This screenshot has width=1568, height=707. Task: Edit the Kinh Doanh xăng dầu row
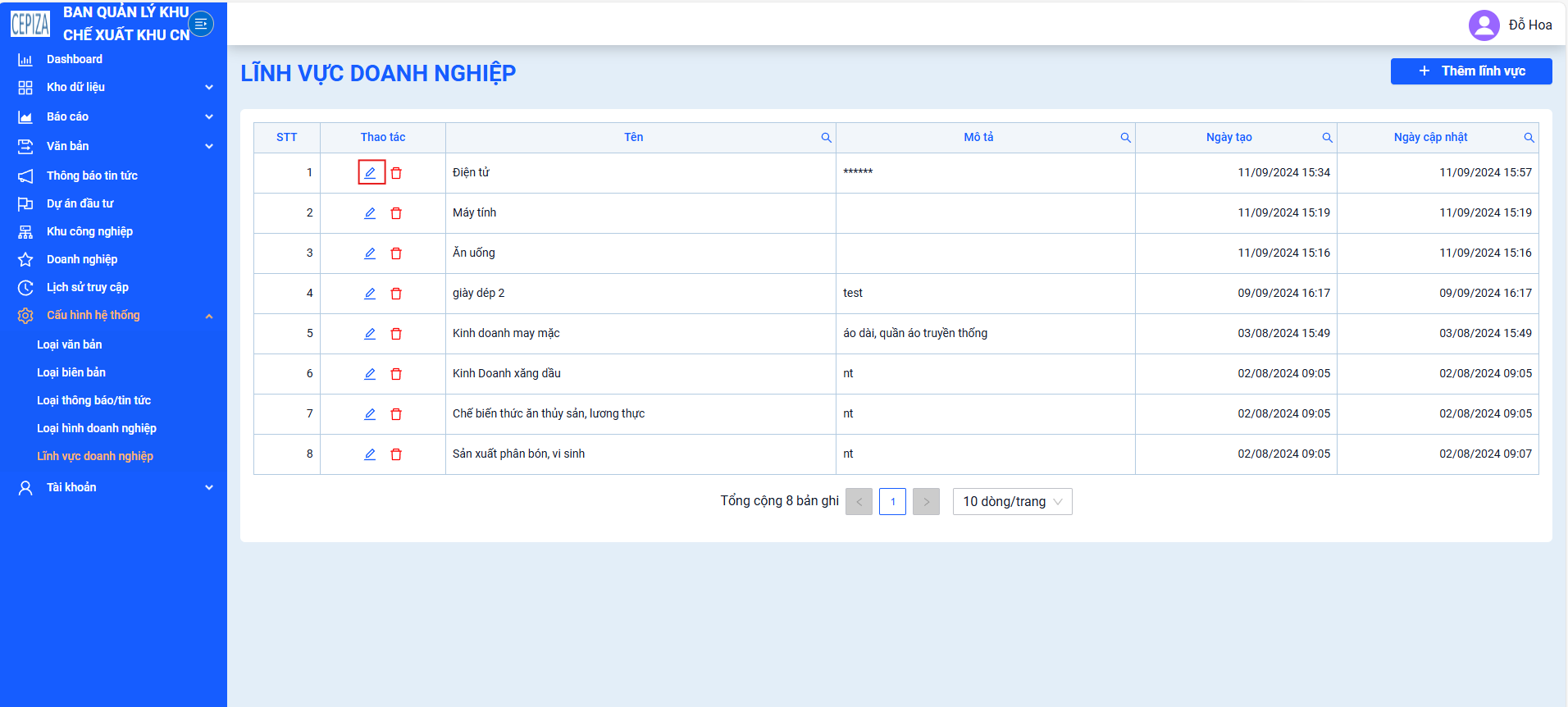pyautogui.click(x=371, y=374)
